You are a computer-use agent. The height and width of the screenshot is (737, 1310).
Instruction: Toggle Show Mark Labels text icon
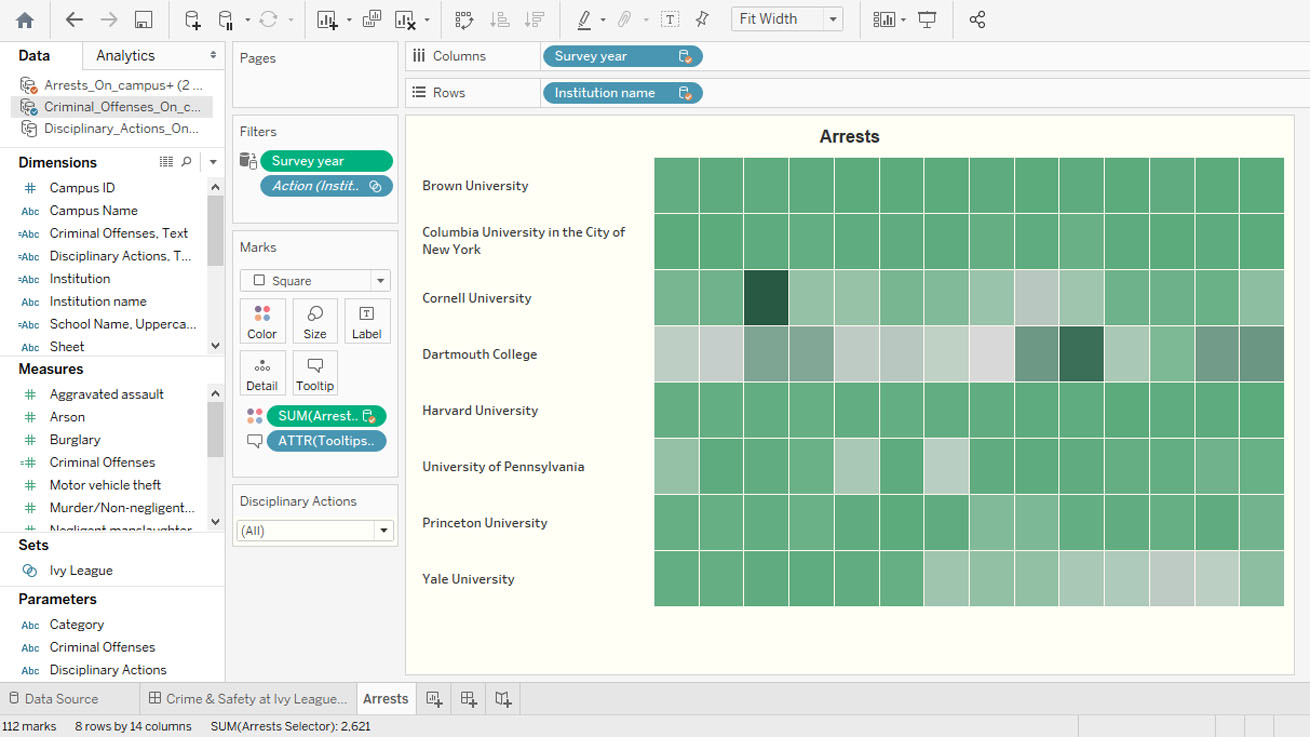tap(670, 19)
